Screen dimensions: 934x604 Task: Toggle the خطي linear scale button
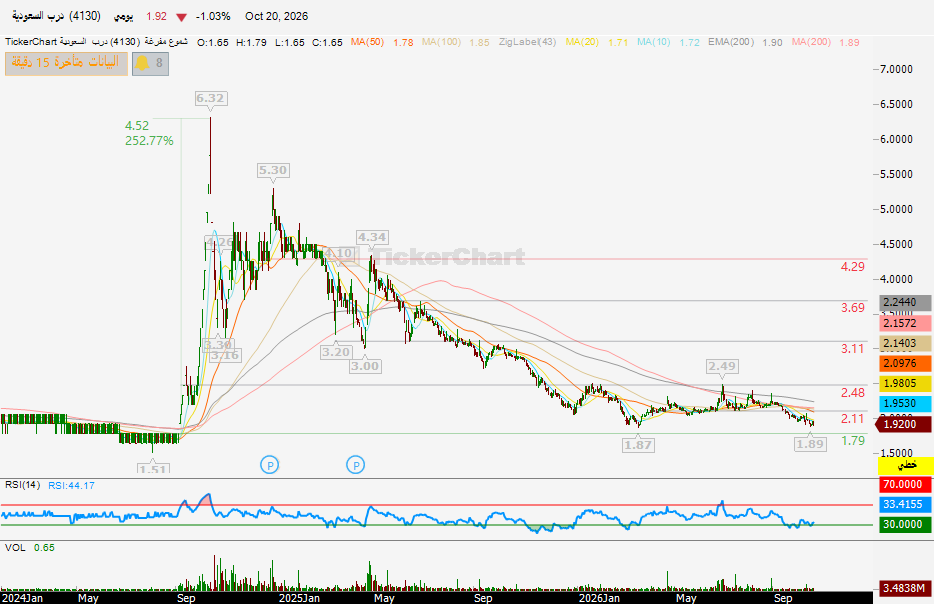click(905, 465)
